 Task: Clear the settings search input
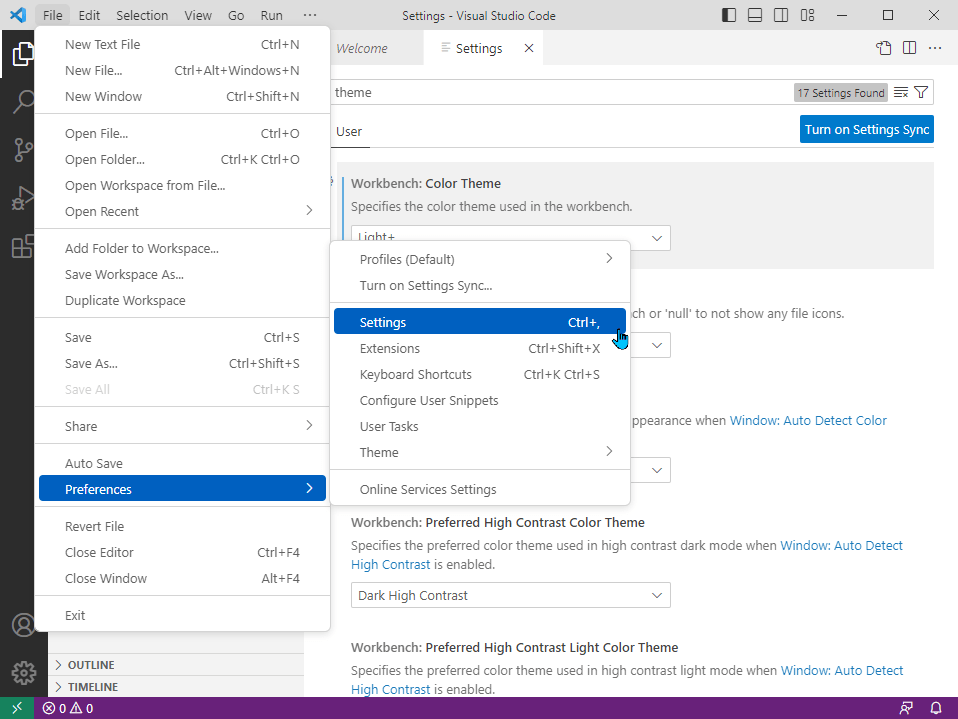coord(901,93)
